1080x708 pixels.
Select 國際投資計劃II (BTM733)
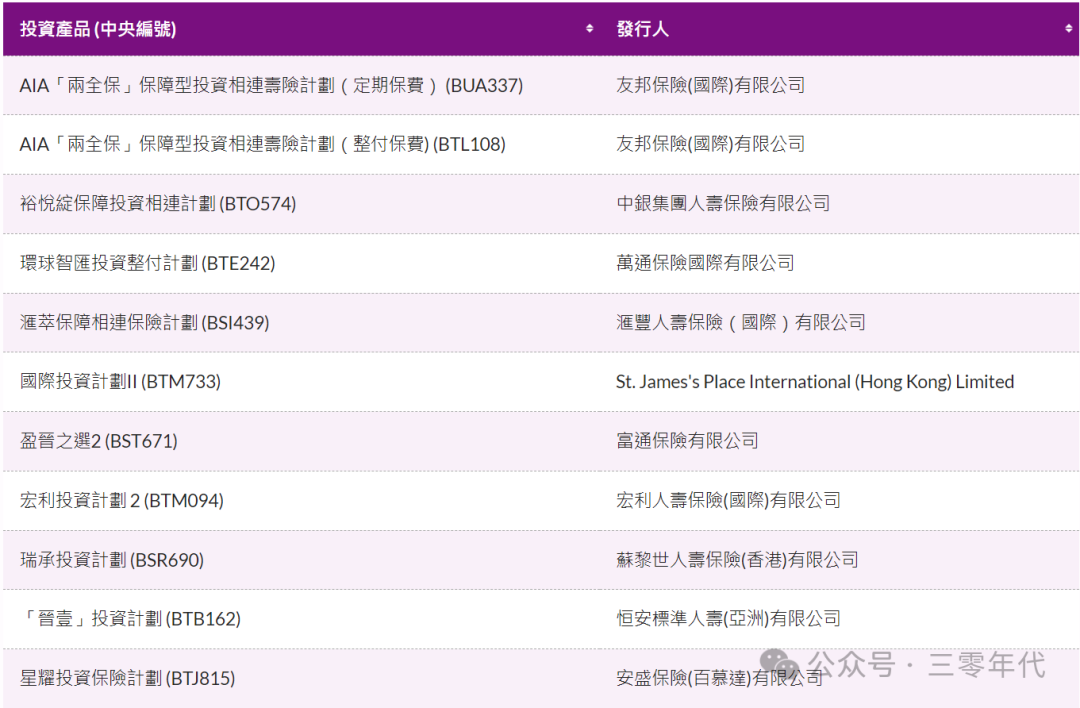coord(121,382)
